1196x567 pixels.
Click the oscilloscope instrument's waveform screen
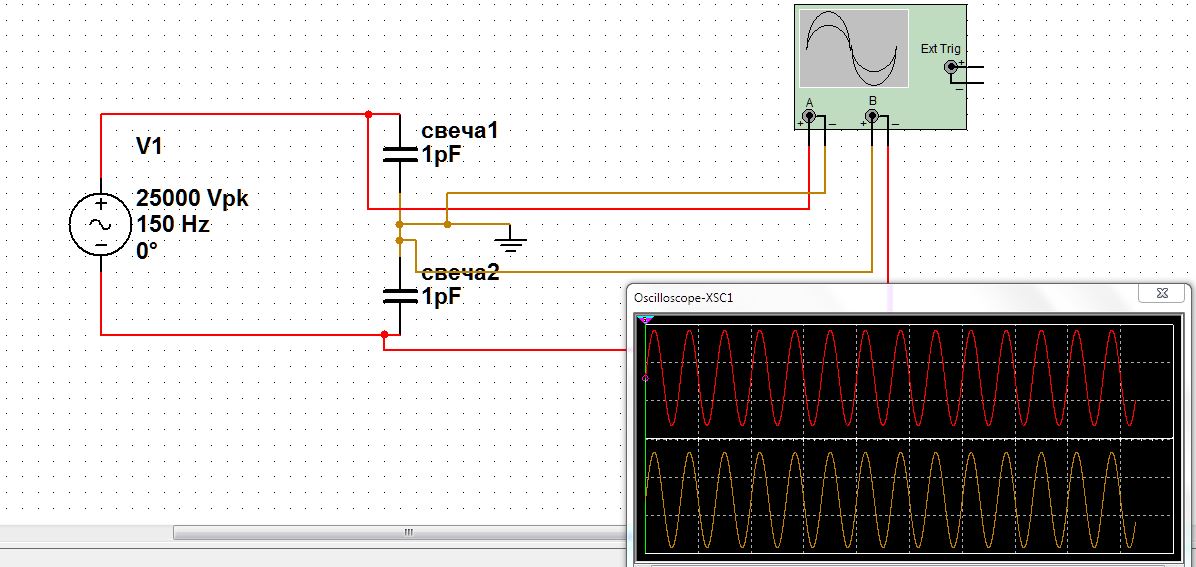[855, 48]
